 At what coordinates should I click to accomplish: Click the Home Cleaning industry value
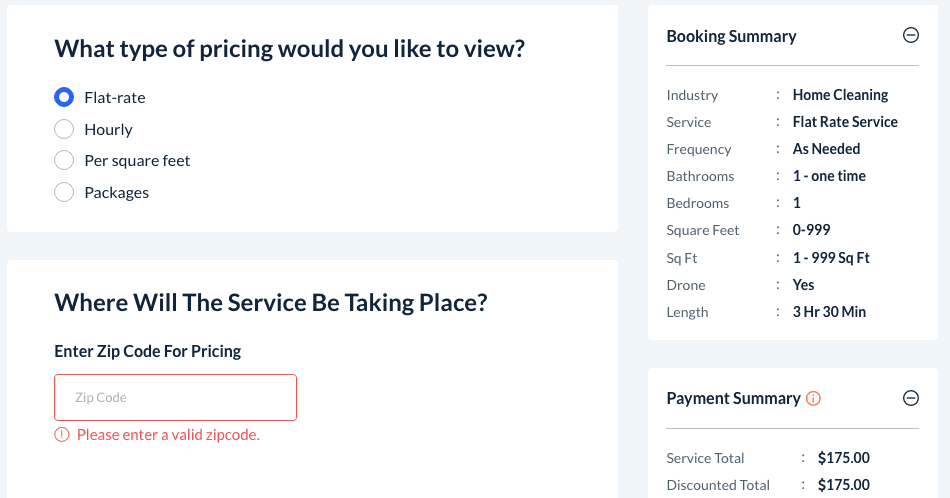(840, 95)
